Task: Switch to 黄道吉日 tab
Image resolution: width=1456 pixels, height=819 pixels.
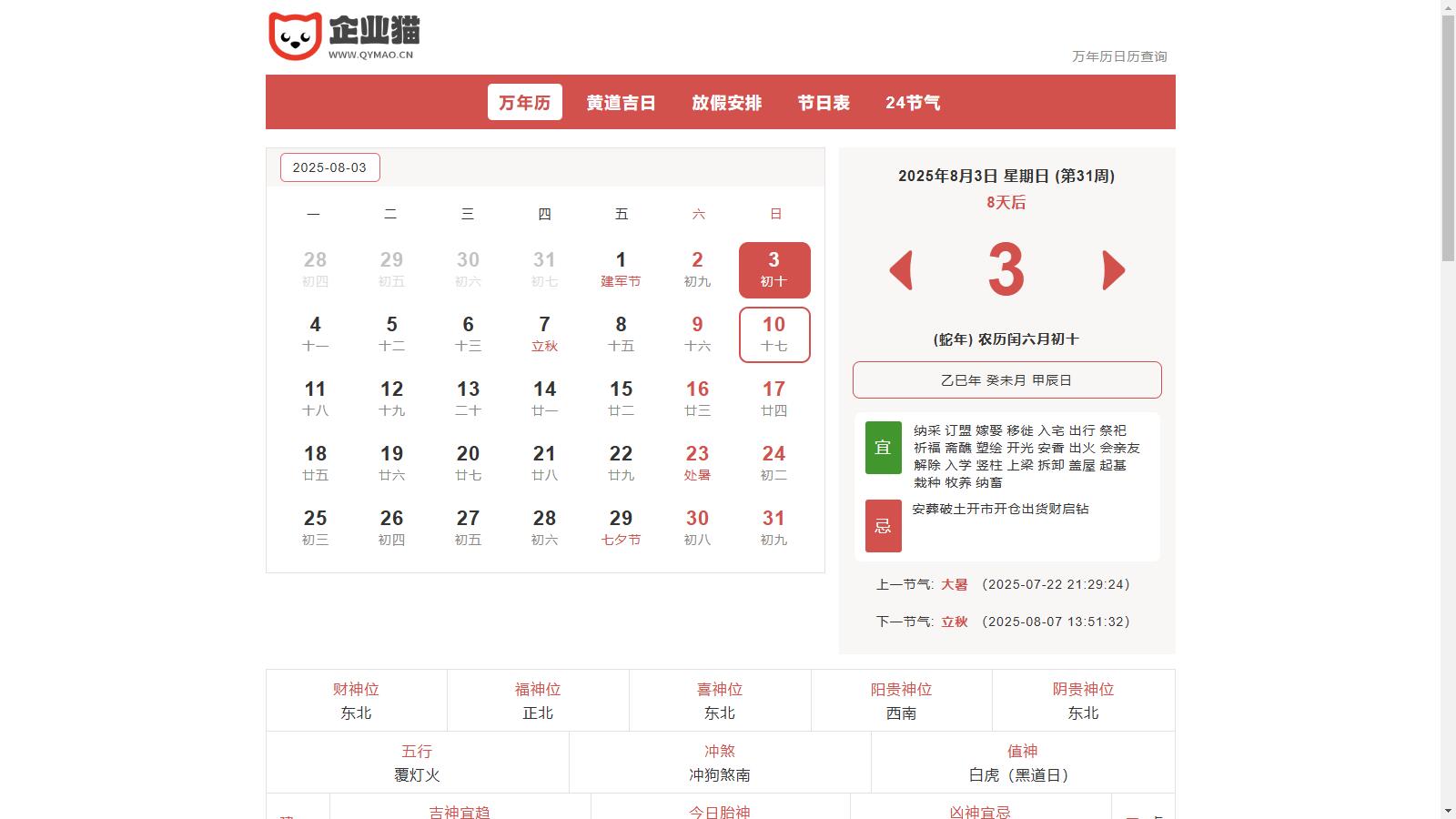Action: (x=621, y=103)
